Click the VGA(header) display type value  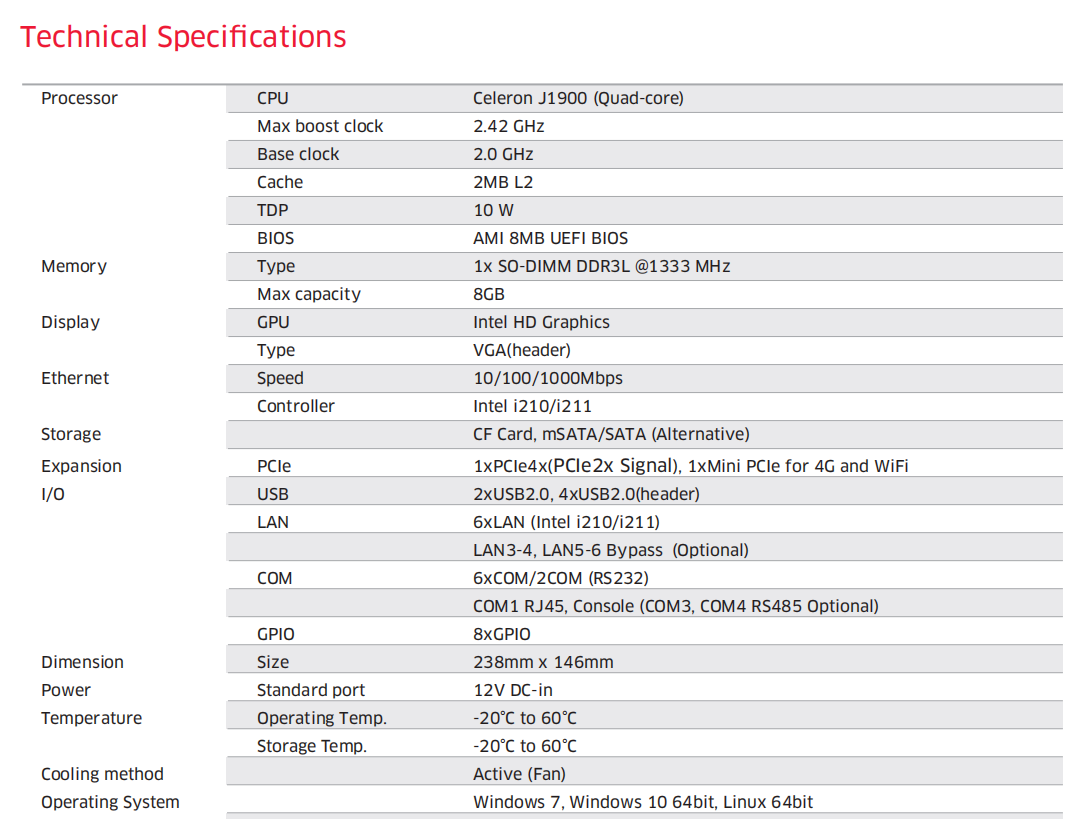click(x=523, y=350)
